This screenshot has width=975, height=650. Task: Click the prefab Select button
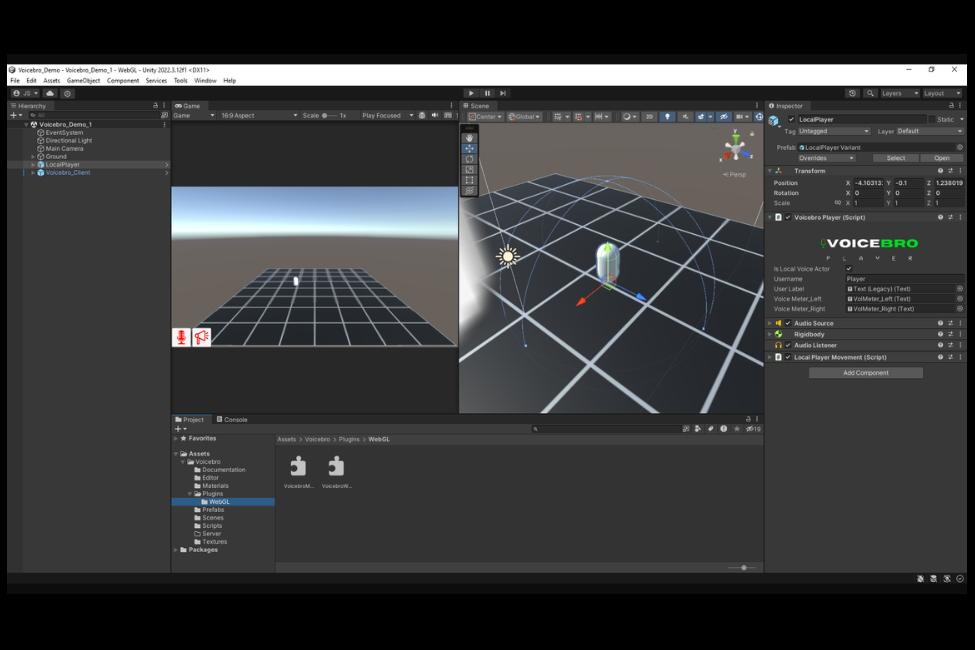pos(895,158)
